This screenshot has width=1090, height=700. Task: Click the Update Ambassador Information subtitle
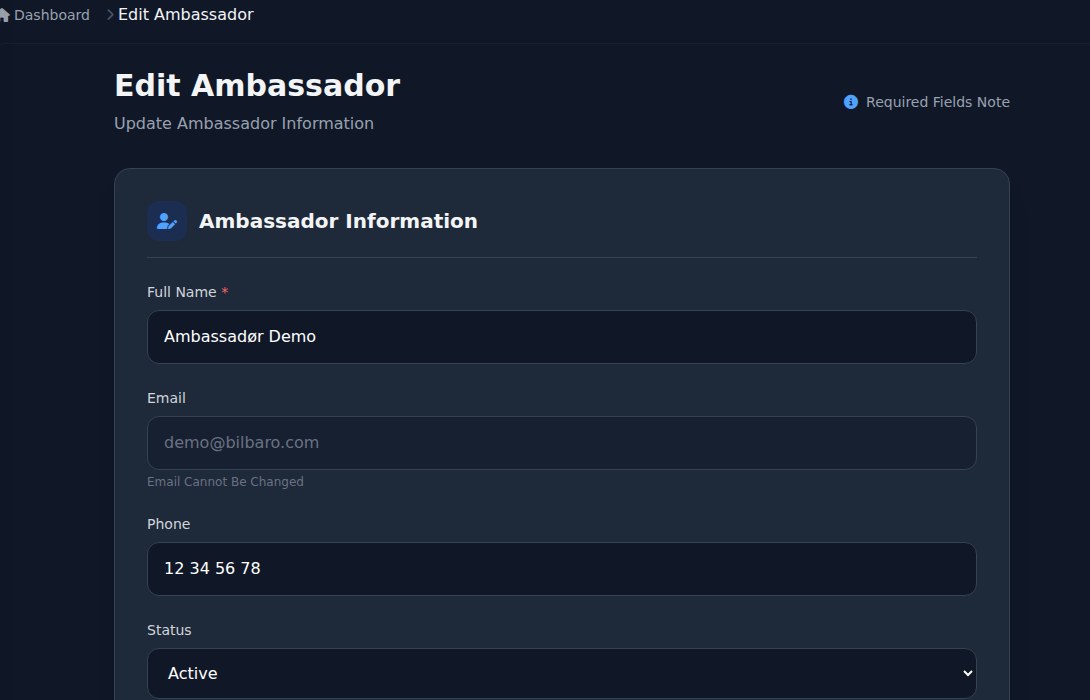[244, 124]
